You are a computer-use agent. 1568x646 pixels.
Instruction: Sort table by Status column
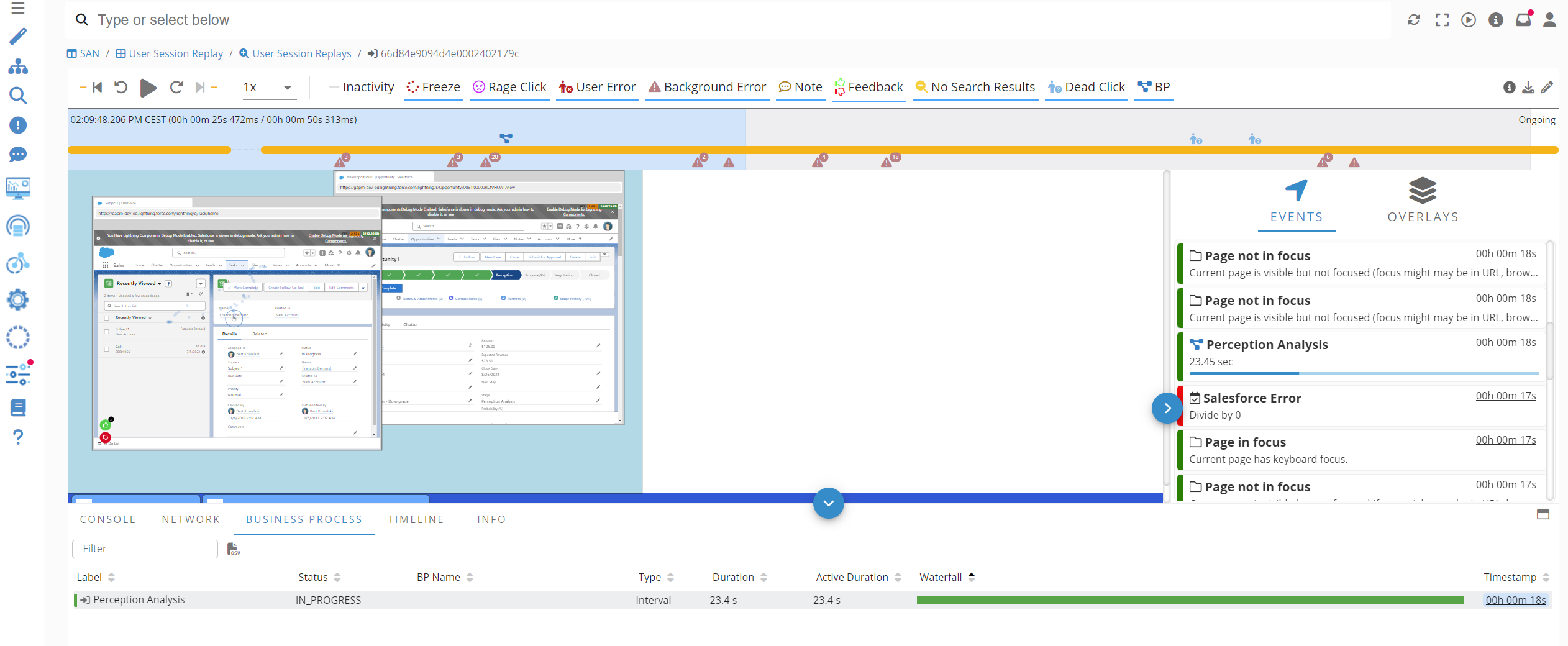(x=319, y=577)
